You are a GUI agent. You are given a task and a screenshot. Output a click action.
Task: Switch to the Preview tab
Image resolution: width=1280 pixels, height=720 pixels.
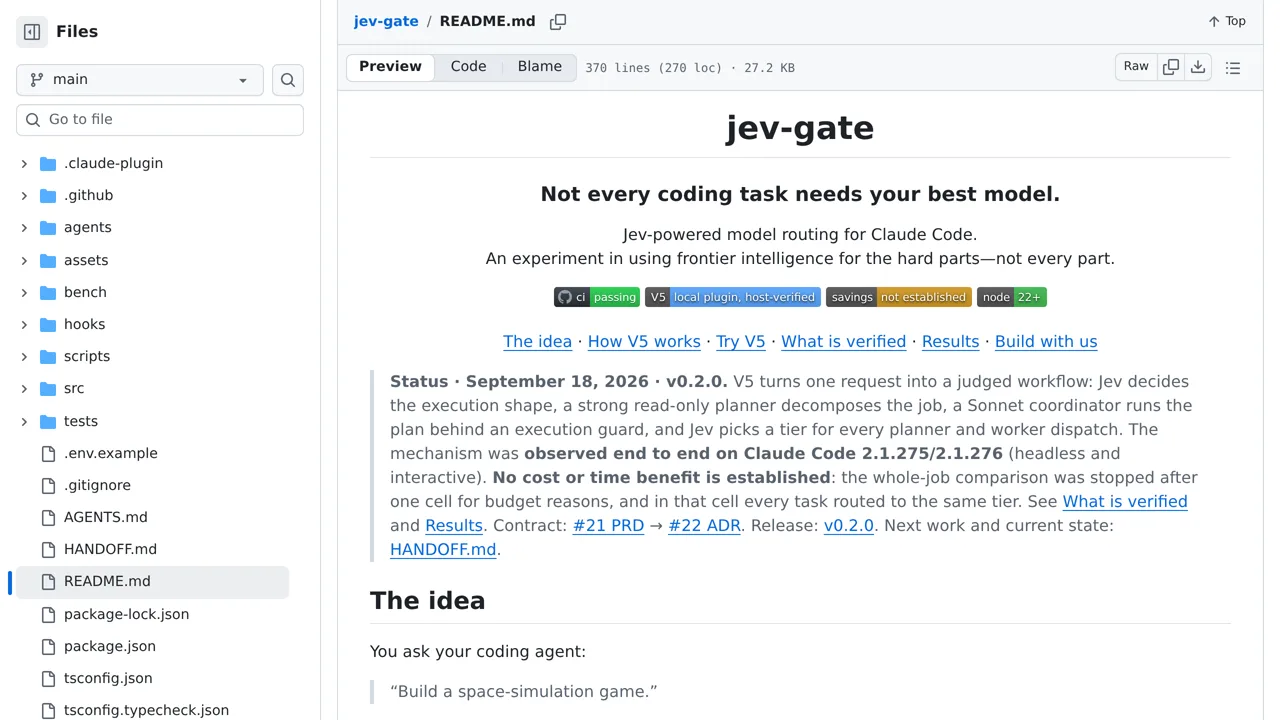click(390, 67)
